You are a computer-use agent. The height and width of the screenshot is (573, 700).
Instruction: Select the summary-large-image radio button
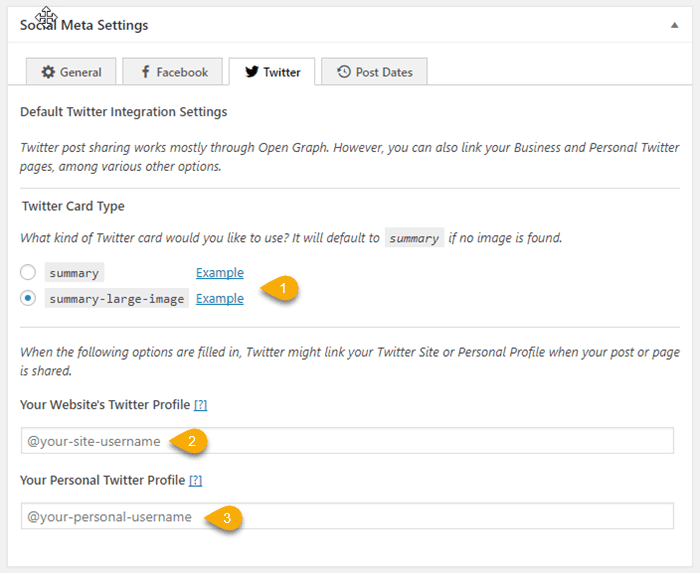click(x=28, y=298)
